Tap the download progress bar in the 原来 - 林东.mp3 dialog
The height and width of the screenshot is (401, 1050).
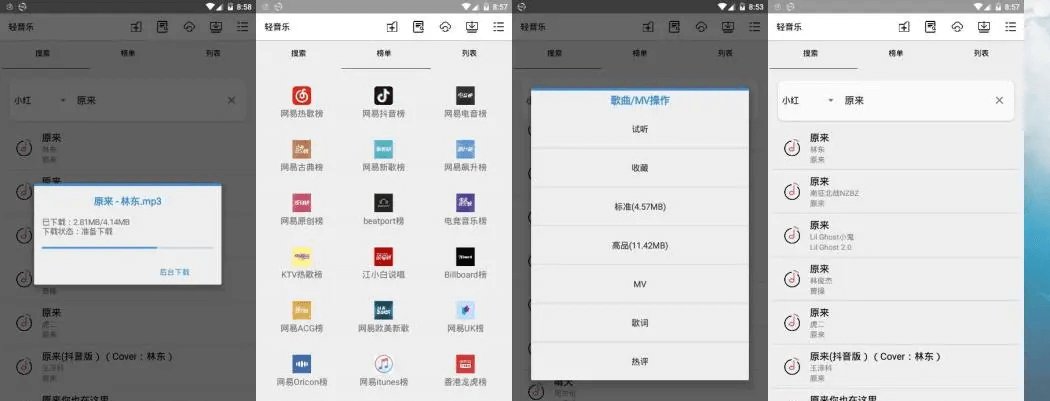127,248
